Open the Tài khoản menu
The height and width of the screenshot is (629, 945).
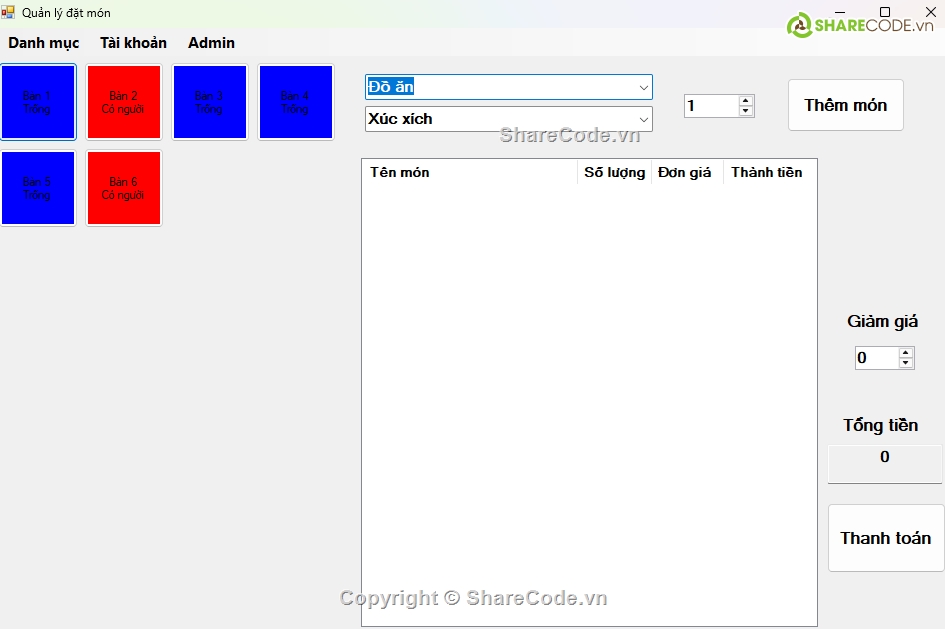[x=133, y=43]
